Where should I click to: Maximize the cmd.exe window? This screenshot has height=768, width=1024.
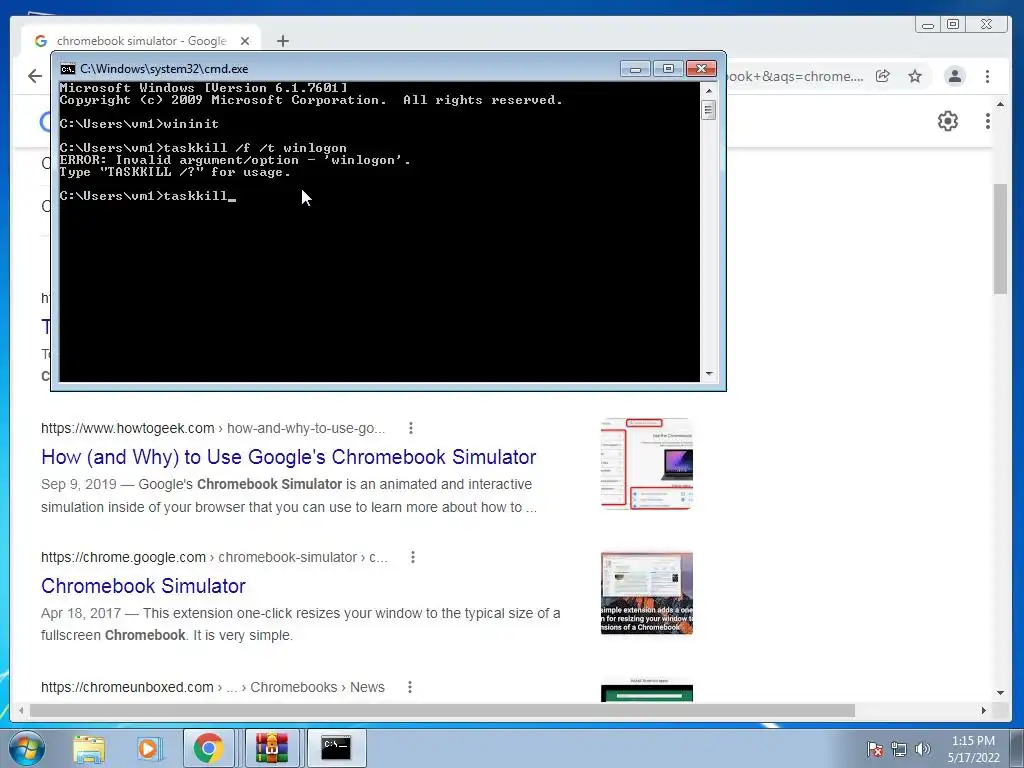[668, 69]
